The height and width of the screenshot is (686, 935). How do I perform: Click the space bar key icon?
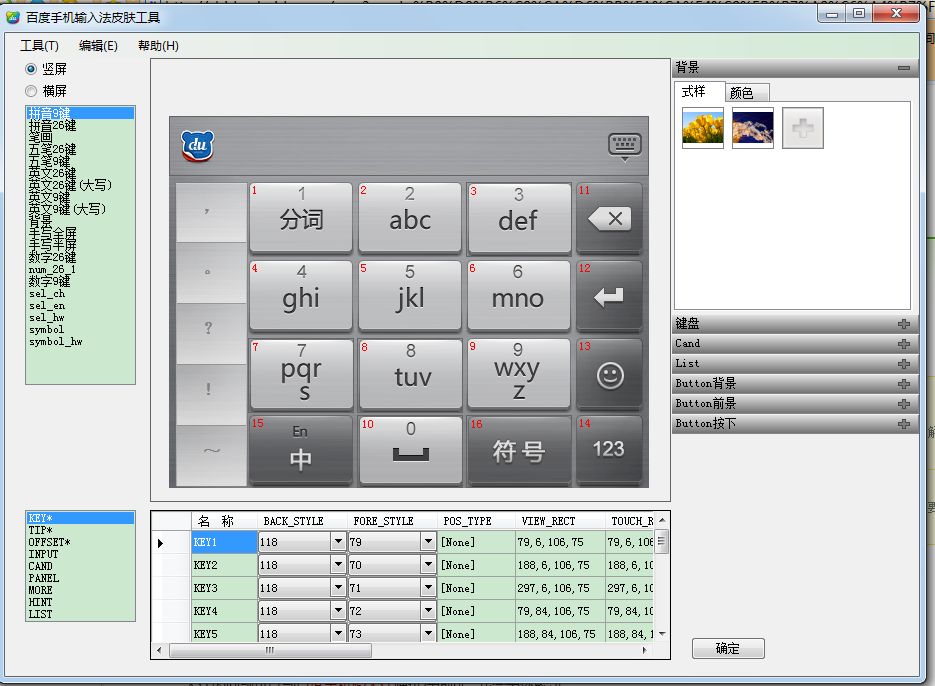tap(410, 450)
